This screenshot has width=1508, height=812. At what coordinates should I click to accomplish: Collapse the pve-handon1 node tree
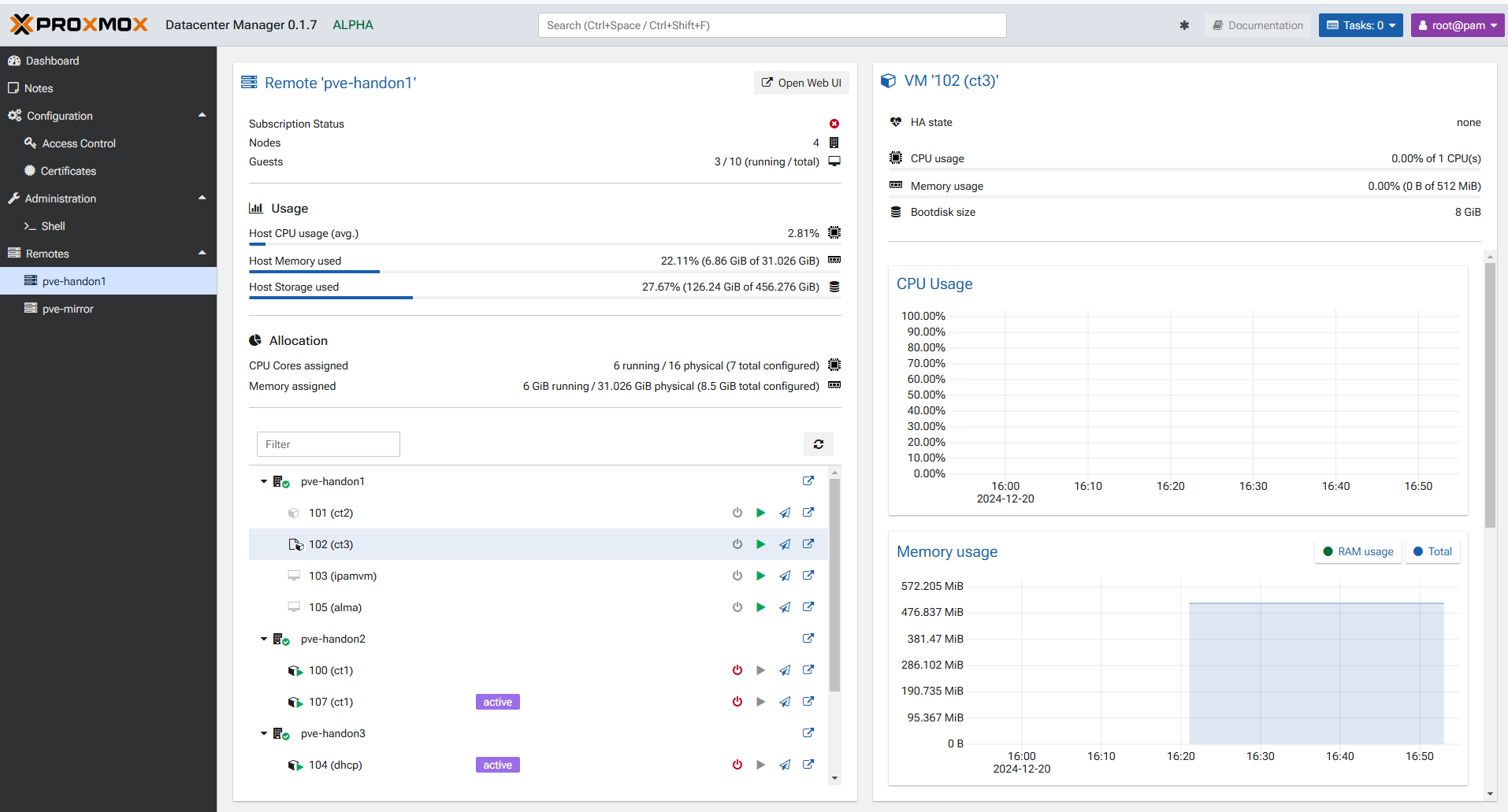[264, 481]
